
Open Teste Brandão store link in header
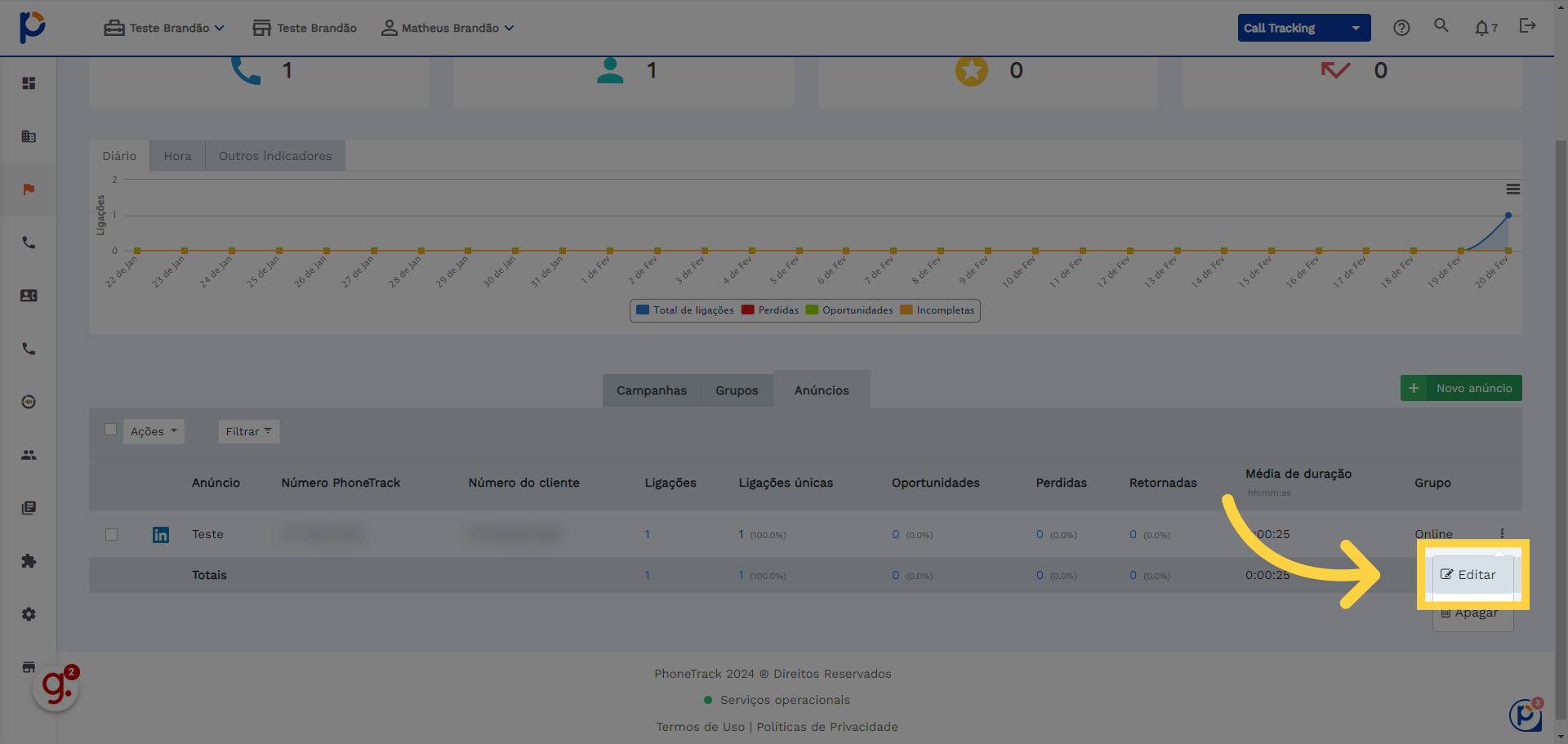pos(305,28)
